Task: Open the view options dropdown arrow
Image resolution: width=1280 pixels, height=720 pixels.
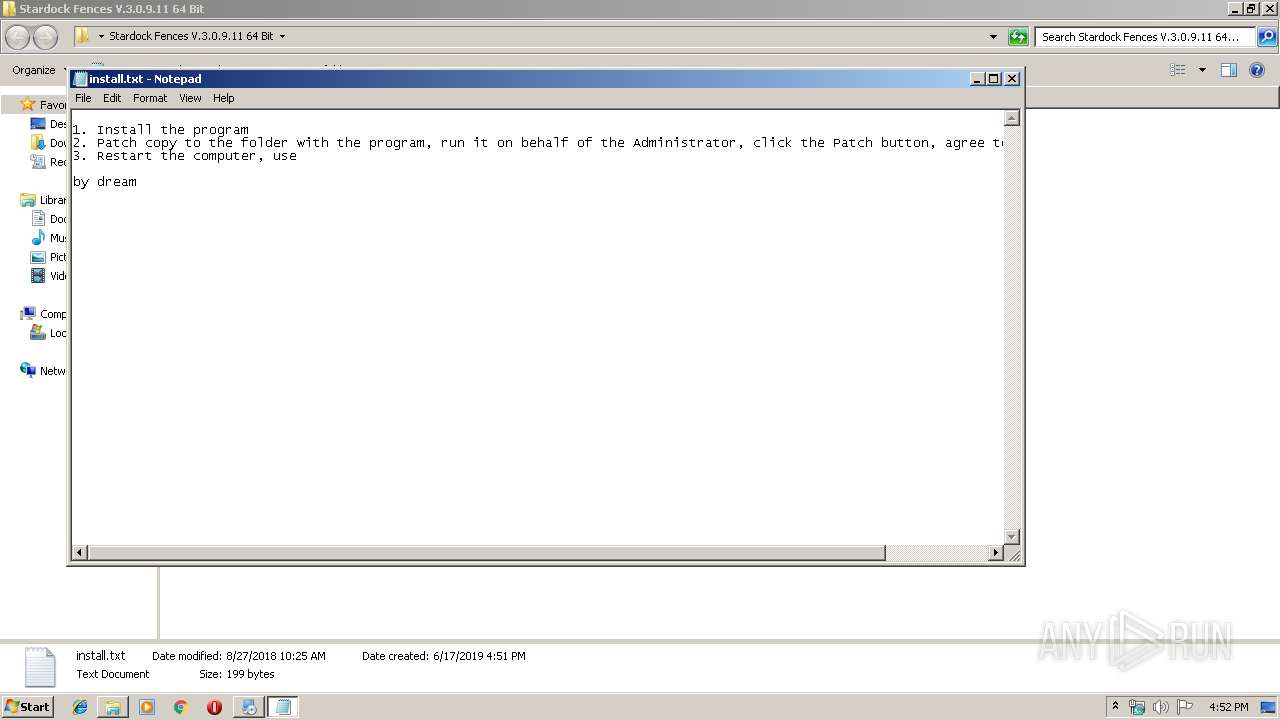Action: [x=1202, y=70]
